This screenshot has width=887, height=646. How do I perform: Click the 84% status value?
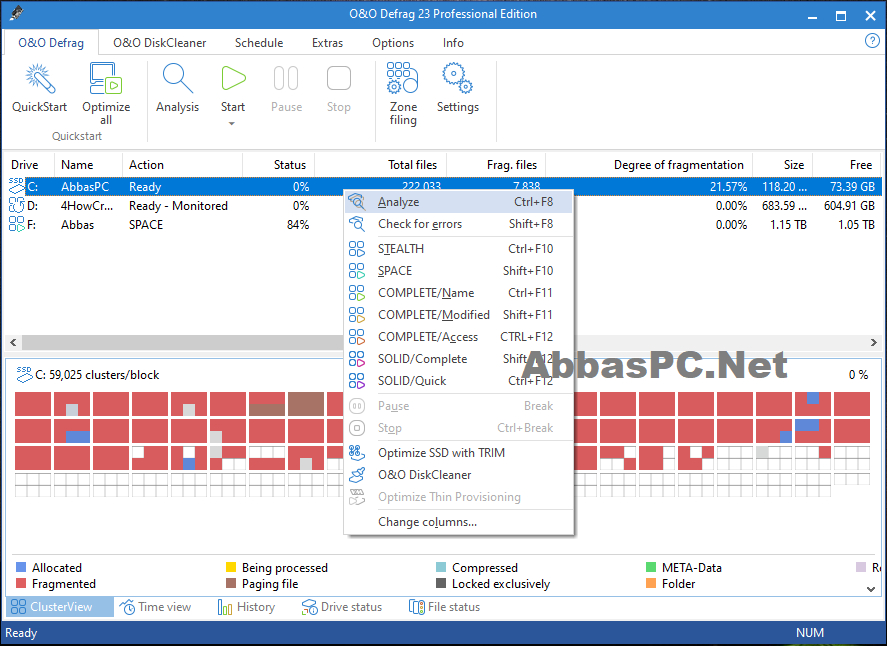(x=298, y=225)
